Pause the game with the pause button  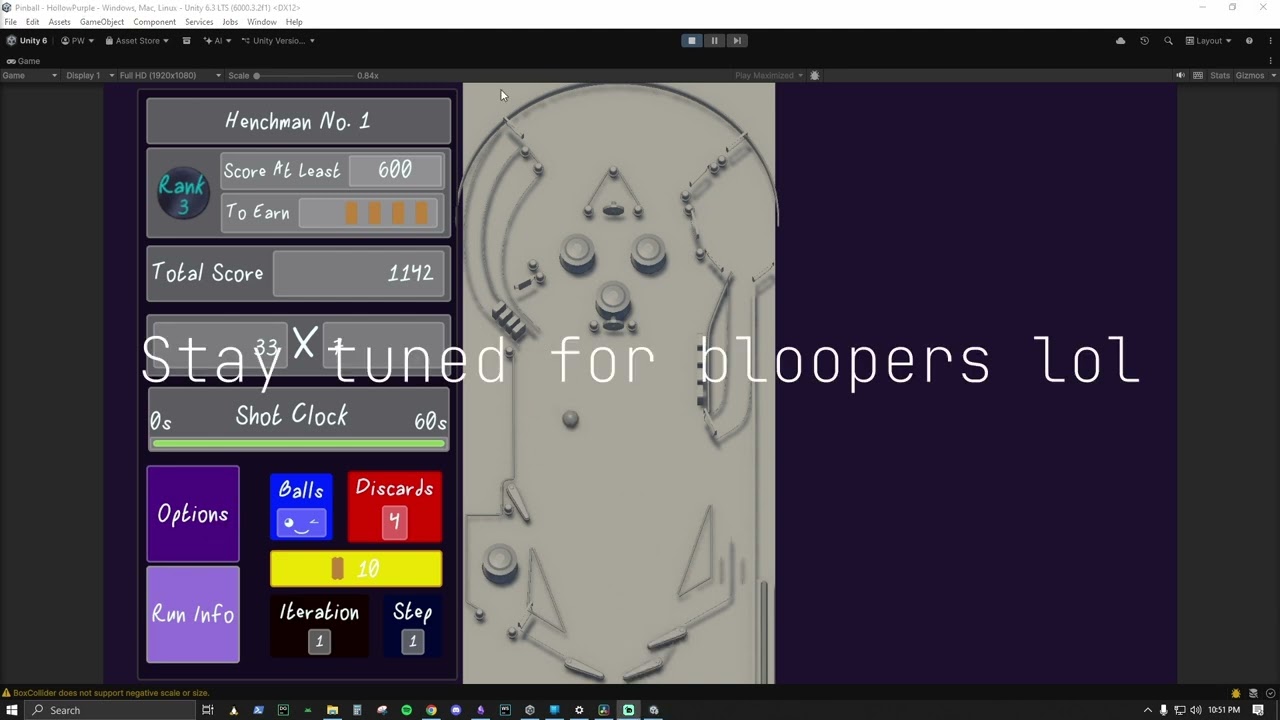coord(714,41)
